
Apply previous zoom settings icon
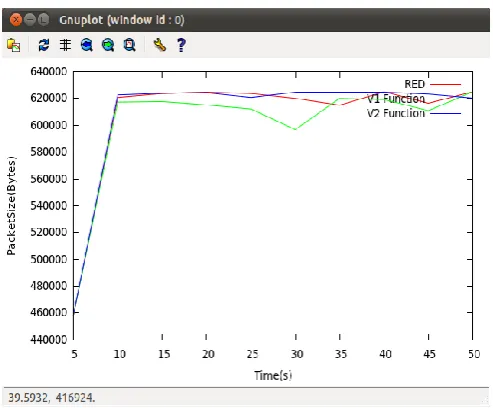point(87,45)
